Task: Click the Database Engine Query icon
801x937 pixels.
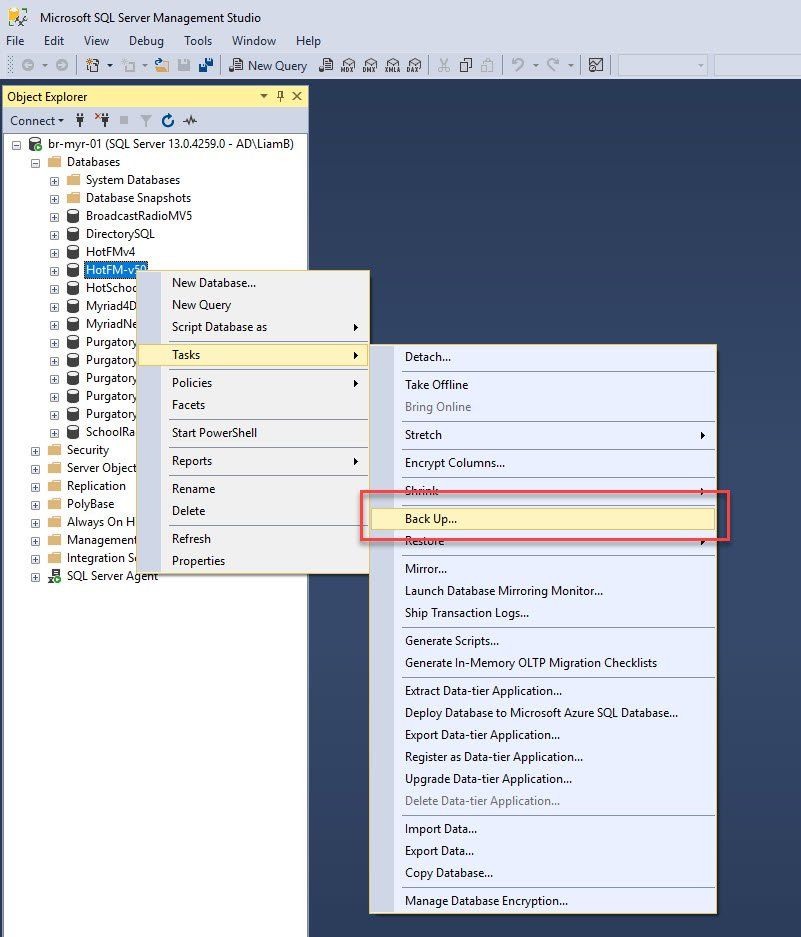Action: click(326, 65)
